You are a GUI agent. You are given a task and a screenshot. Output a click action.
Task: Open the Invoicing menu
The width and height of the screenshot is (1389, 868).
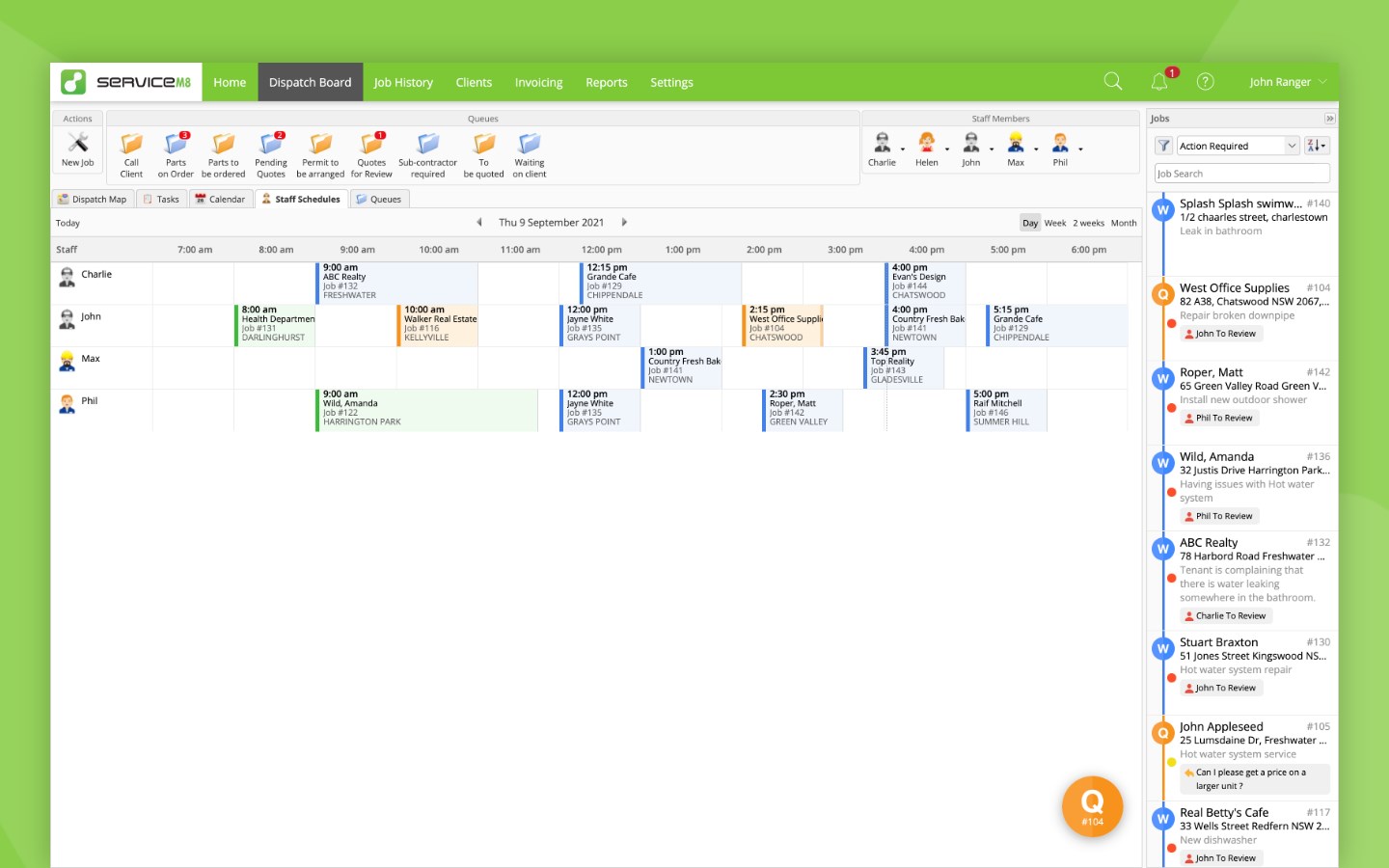[538, 82]
